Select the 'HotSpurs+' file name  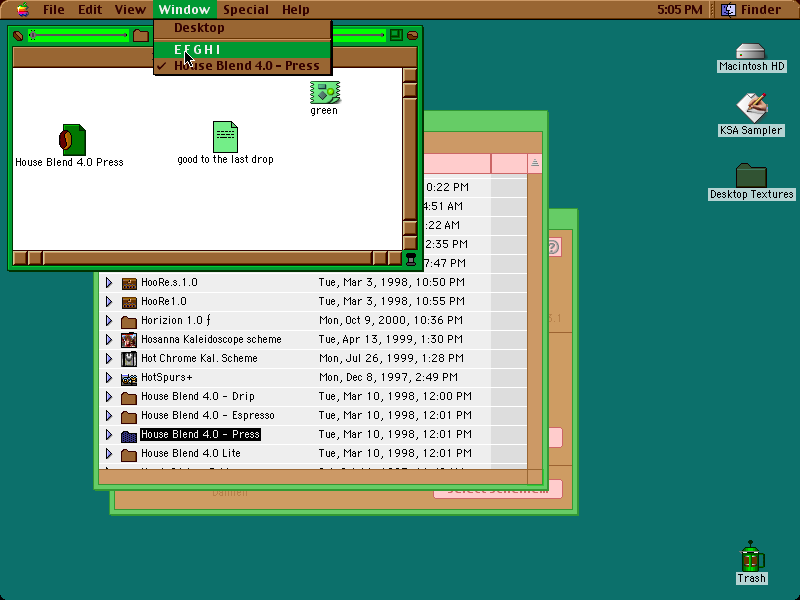(x=167, y=378)
